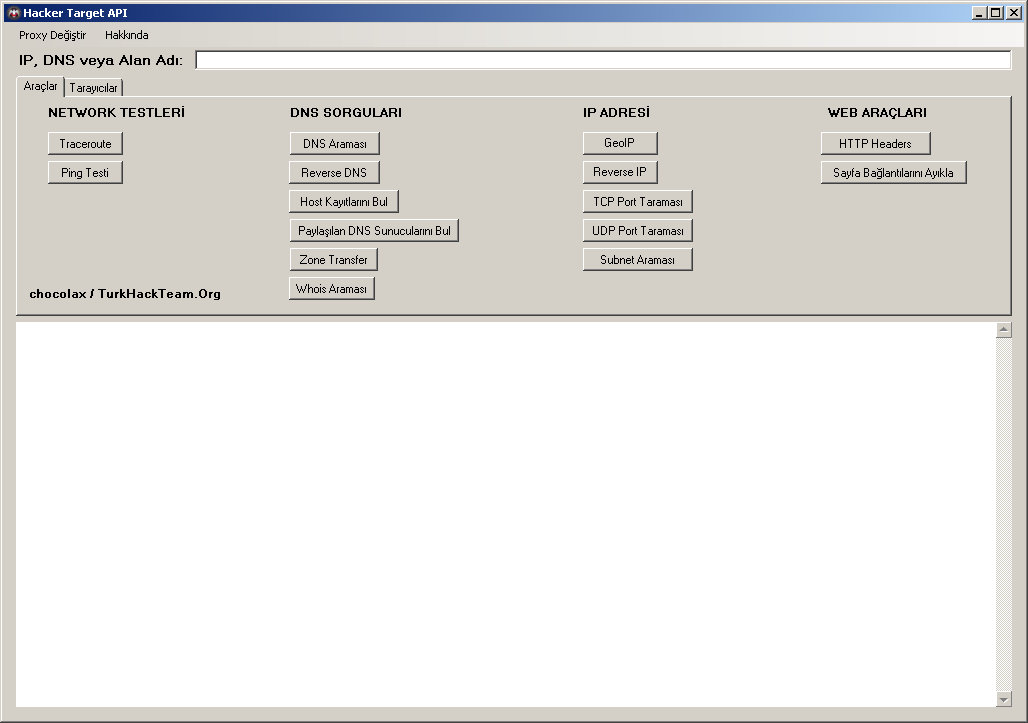Click the NETWORK TESTLERİ heading
Screen dimensions: 1028x723
point(117,112)
